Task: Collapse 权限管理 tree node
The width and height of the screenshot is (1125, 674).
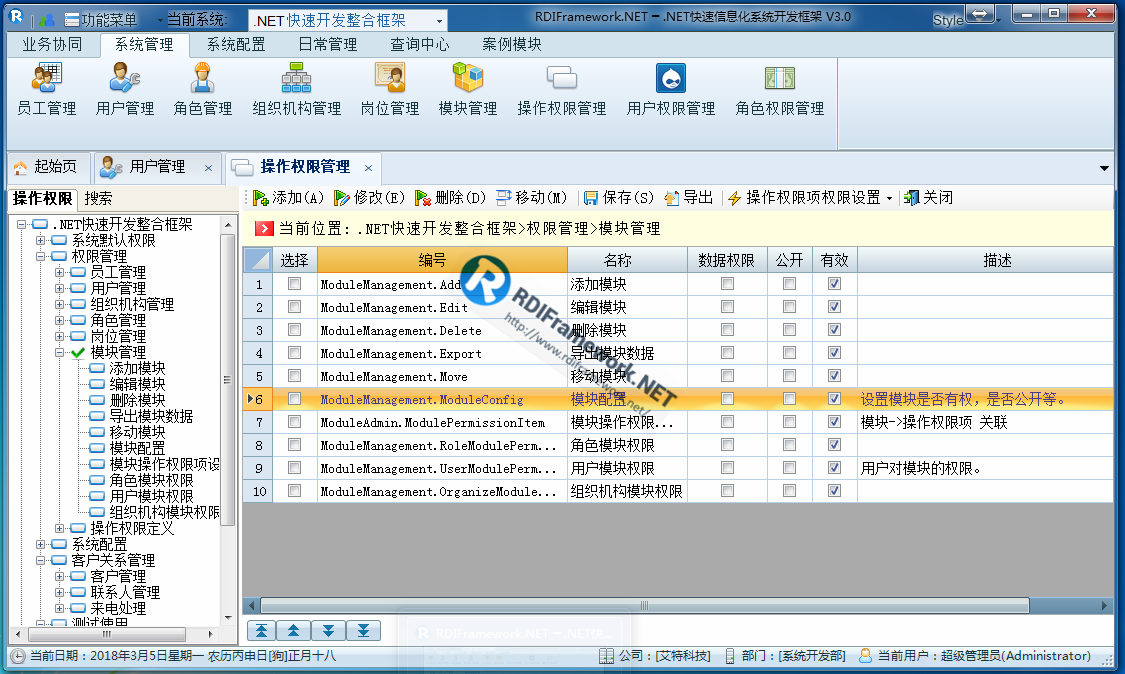Action: coord(41,256)
